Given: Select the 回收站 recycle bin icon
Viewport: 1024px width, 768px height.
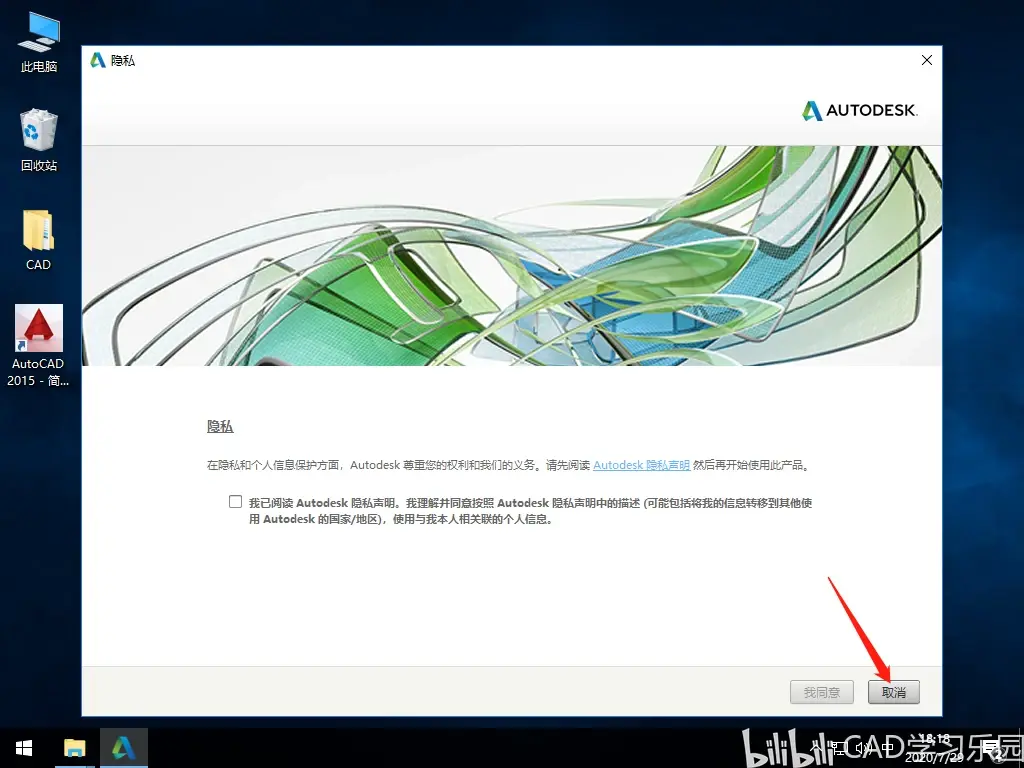Looking at the screenshot, I should [39, 140].
